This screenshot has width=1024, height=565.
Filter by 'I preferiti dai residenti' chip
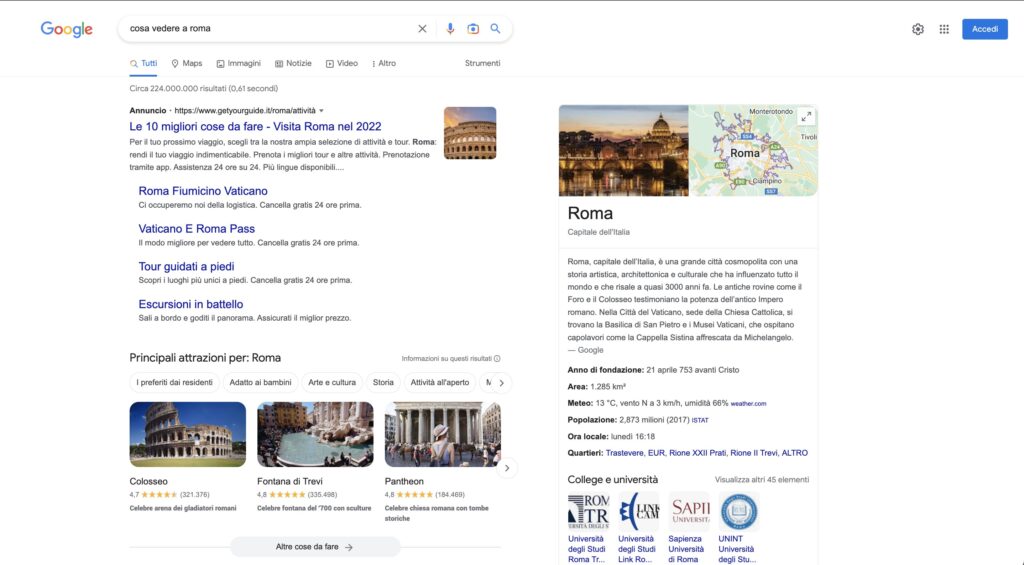click(x=174, y=383)
